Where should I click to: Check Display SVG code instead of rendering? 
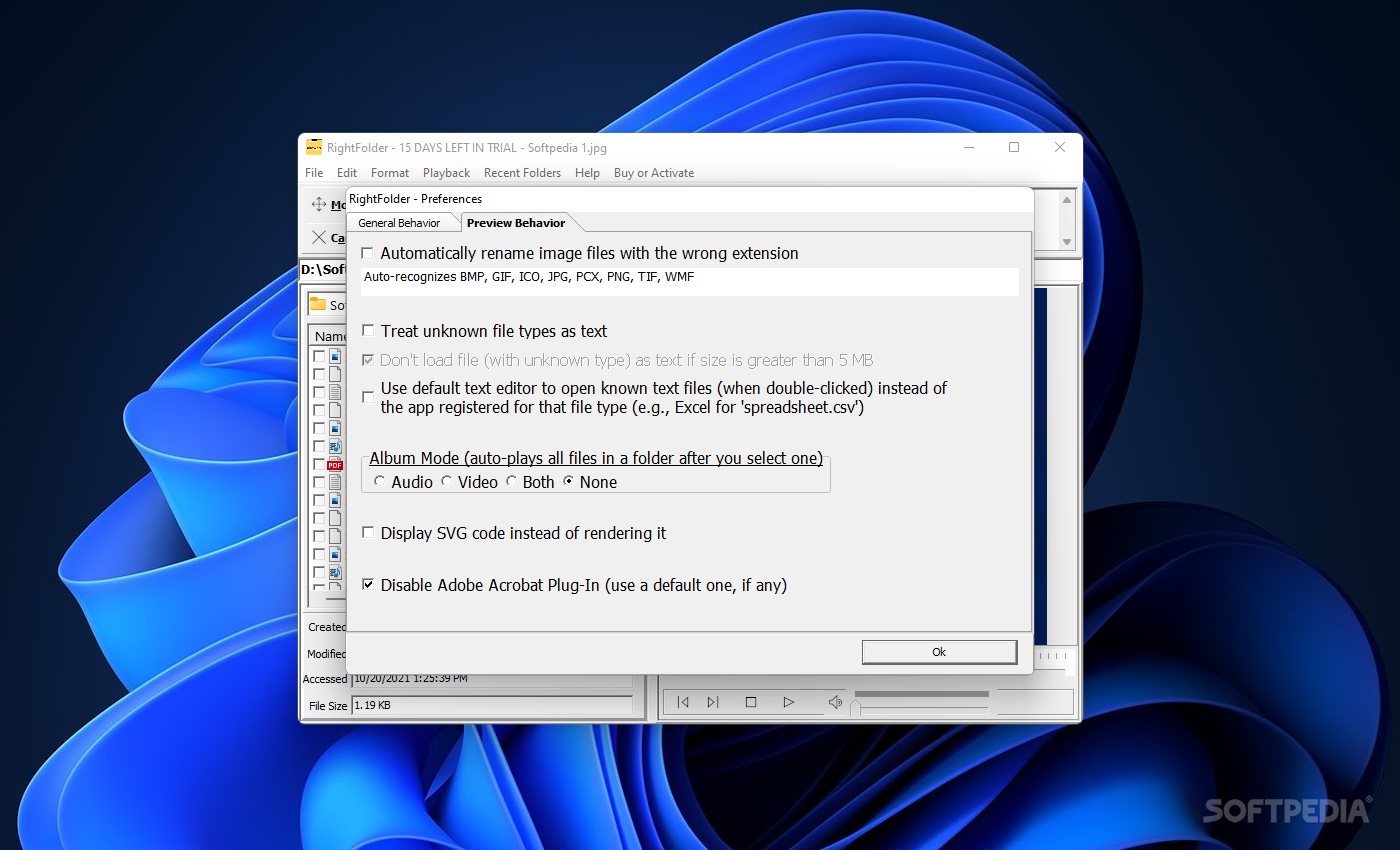coord(368,533)
